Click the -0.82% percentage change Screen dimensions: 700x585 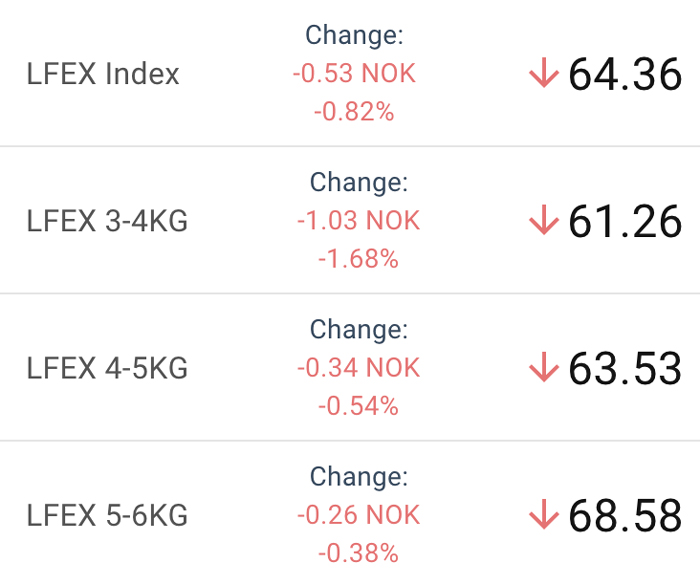(x=354, y=111)
